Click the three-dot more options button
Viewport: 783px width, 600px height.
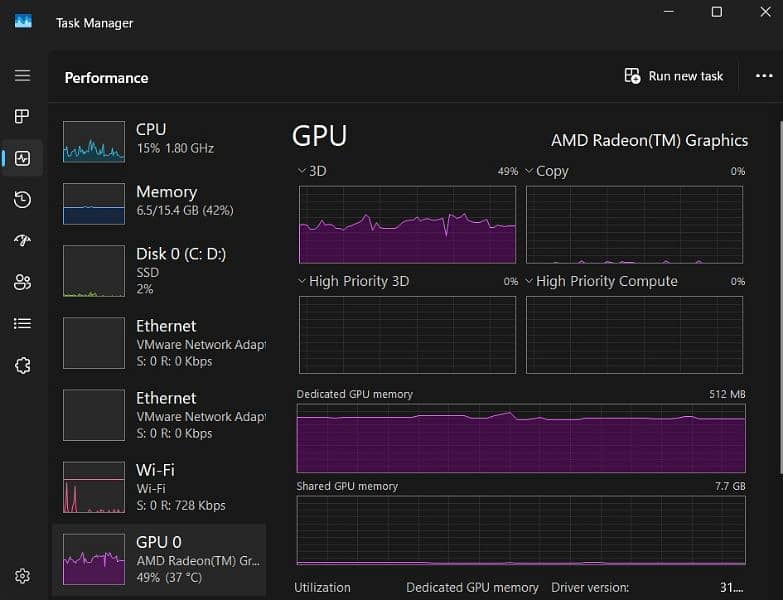[x=764, y=76]
